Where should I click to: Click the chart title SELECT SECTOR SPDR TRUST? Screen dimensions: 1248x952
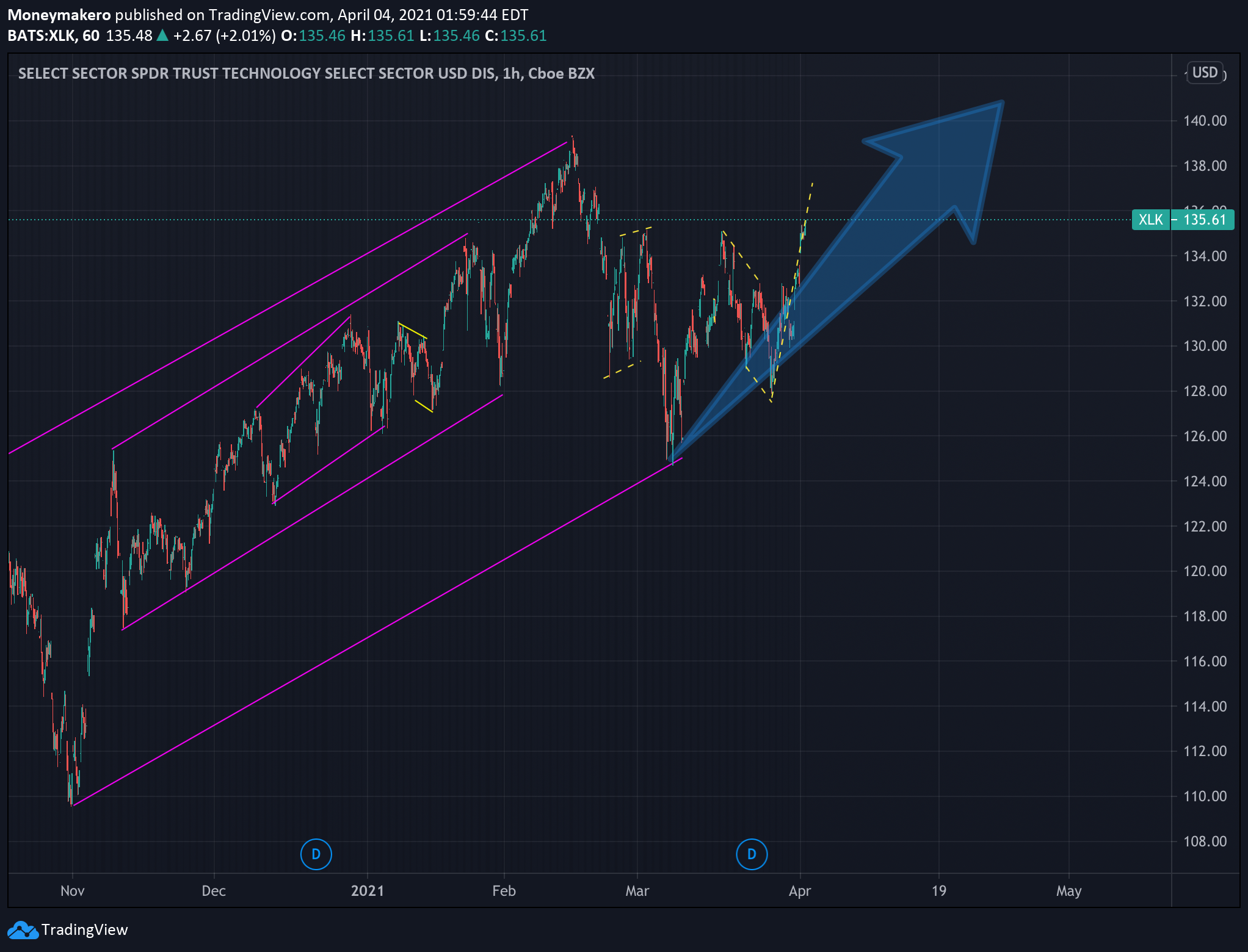307,73
